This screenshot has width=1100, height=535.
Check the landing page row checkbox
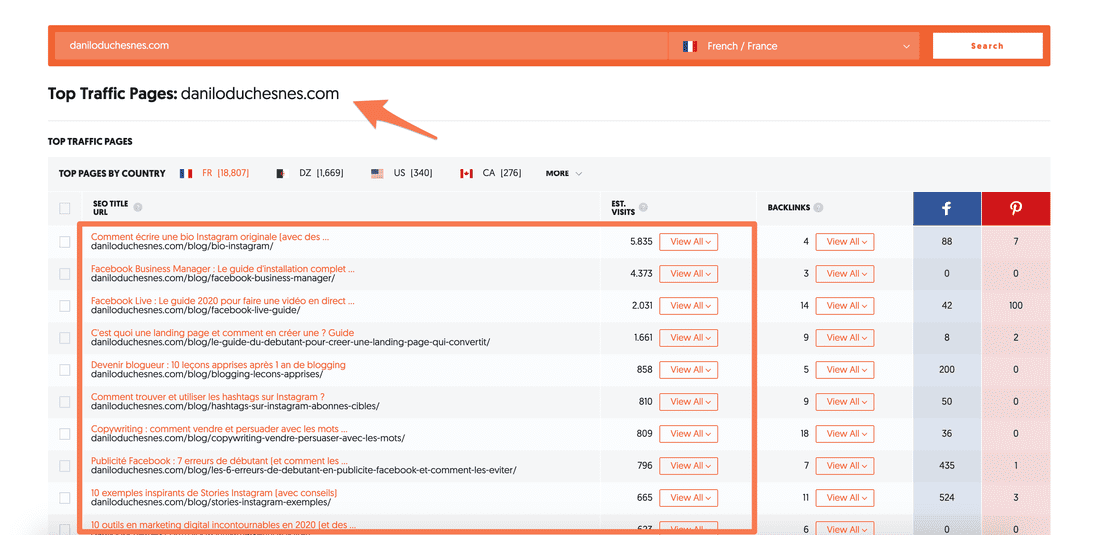coord(65,338)
